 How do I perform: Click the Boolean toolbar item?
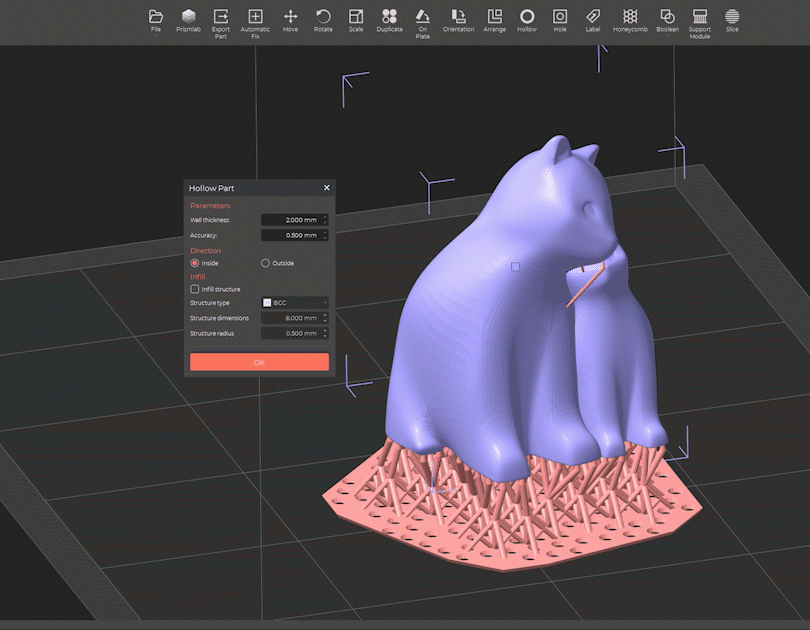[x=665, y=18]
